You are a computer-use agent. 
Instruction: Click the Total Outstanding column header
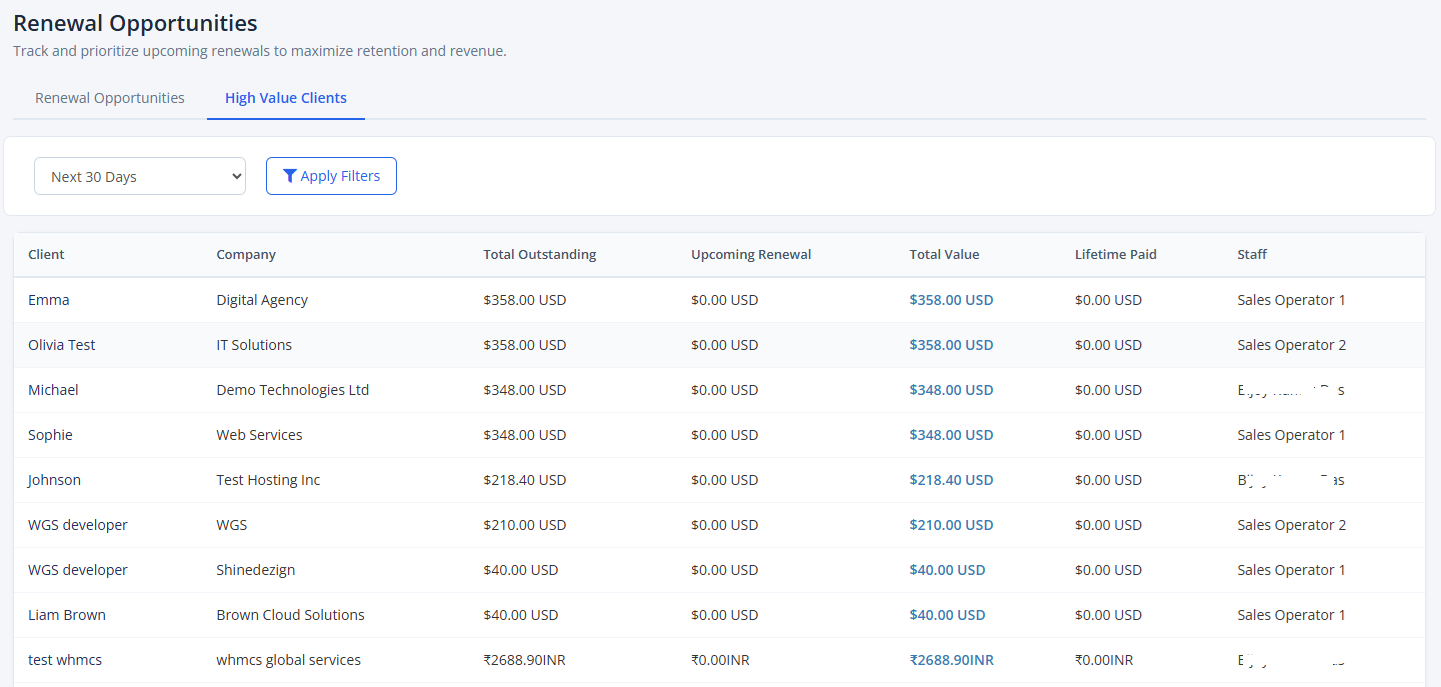(x=540, y=254)
